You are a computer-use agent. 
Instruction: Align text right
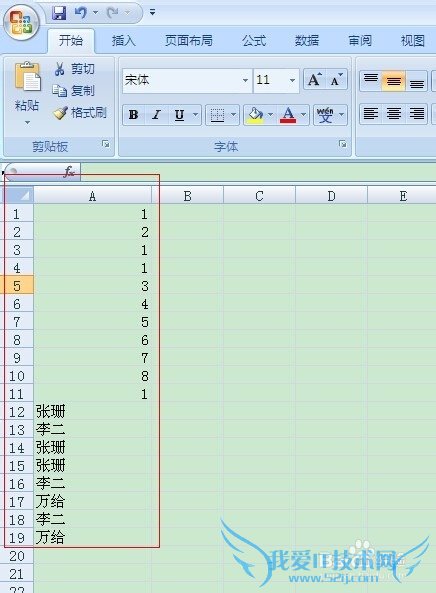point(417,113)
